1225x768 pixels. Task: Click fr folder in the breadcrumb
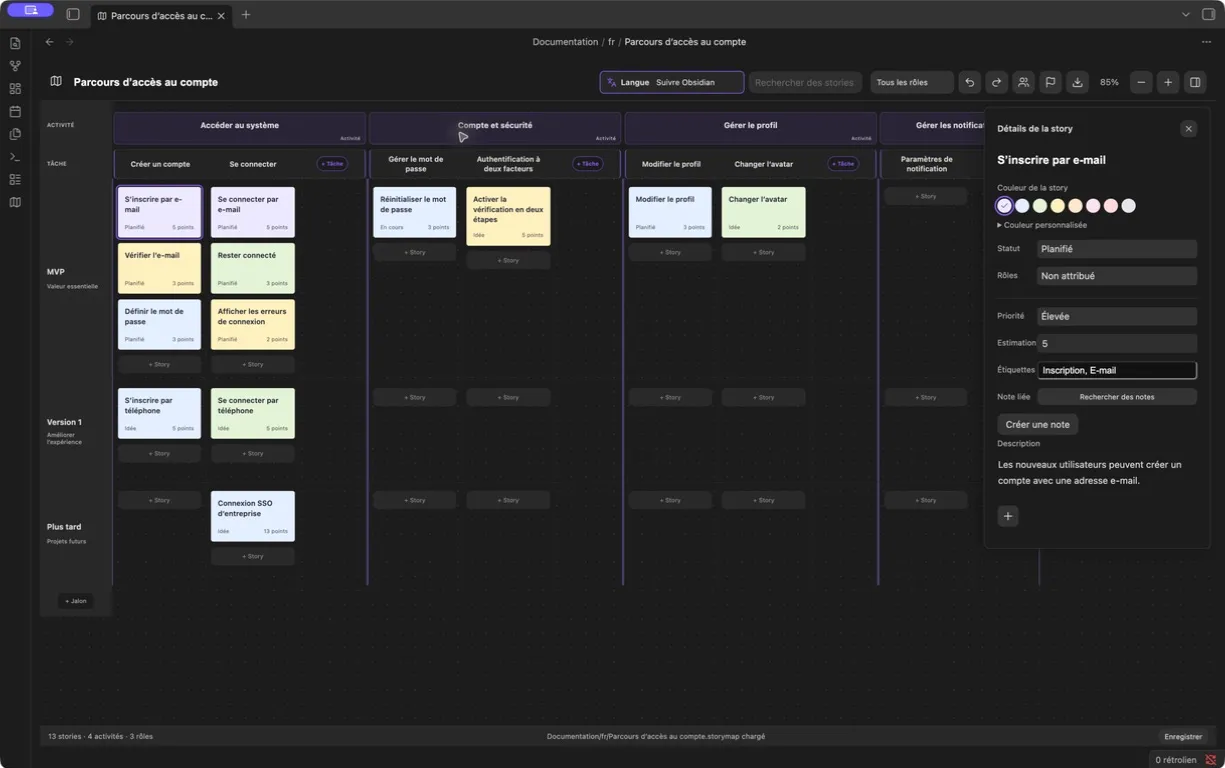[x=611, y=42]
